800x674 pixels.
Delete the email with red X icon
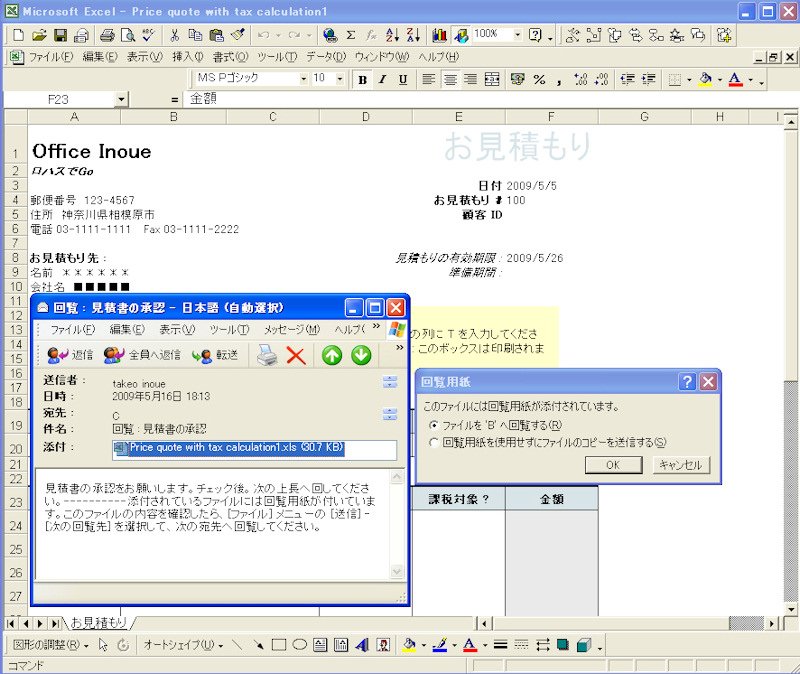pos(296,355)
